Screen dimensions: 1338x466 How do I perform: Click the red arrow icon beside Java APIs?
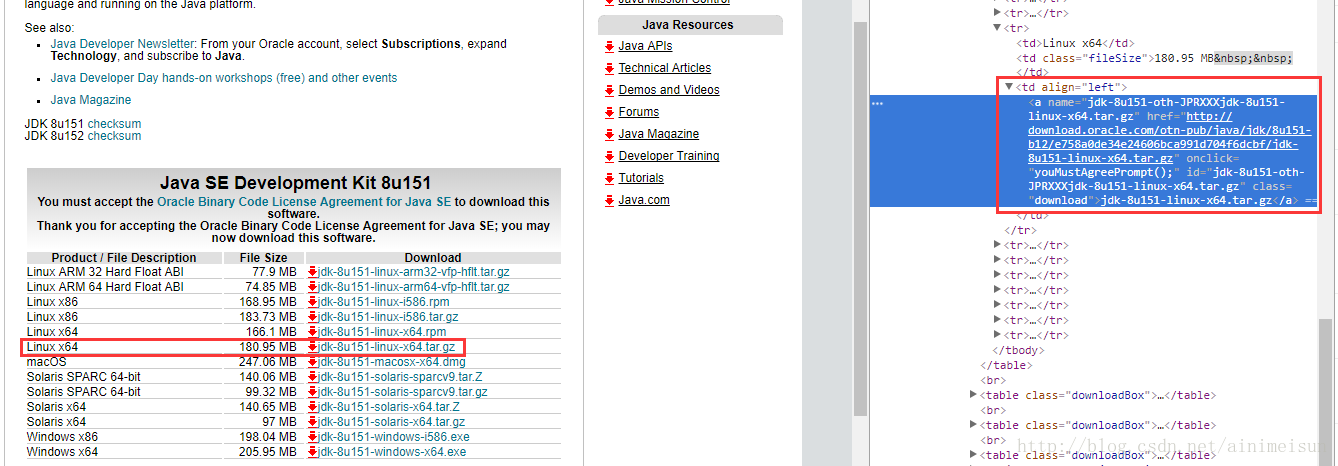pos(609,46)
